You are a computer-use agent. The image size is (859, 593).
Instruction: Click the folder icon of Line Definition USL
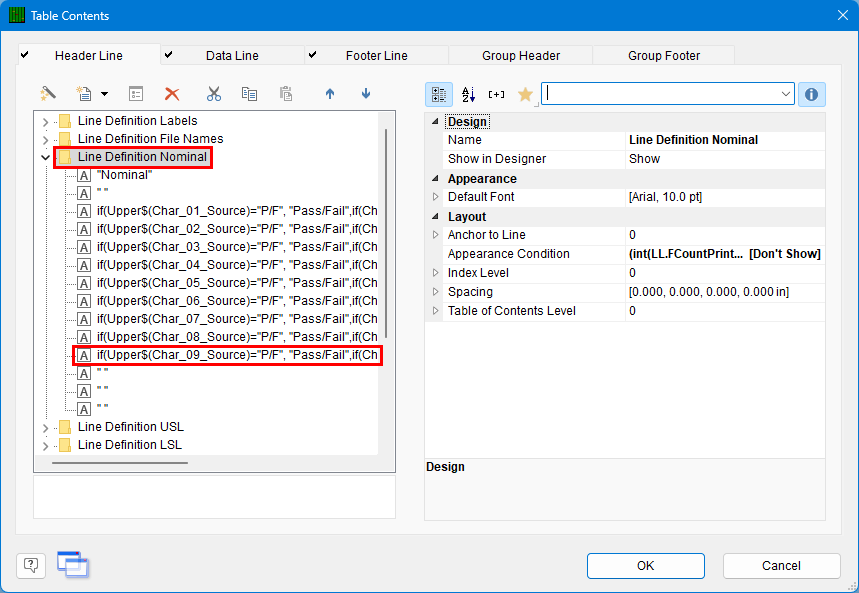tap(65, 426)
